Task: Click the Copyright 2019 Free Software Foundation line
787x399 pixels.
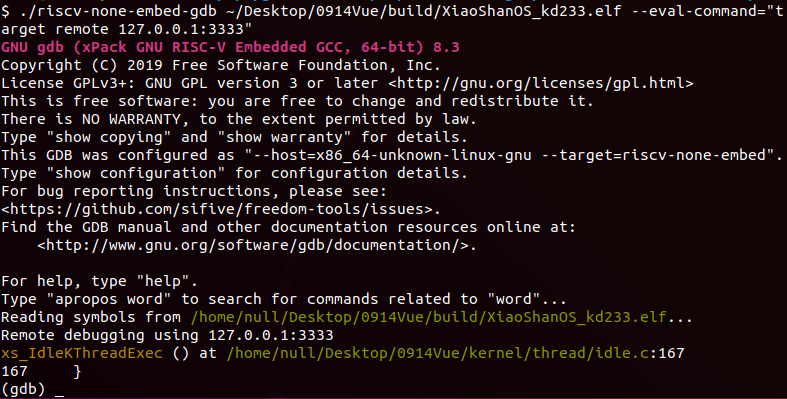Action: (x=221, y=65)
